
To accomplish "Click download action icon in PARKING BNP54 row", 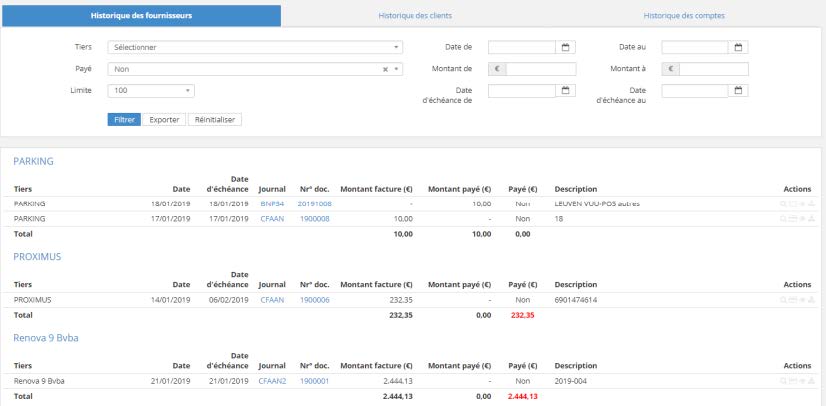I will point(812,204).
